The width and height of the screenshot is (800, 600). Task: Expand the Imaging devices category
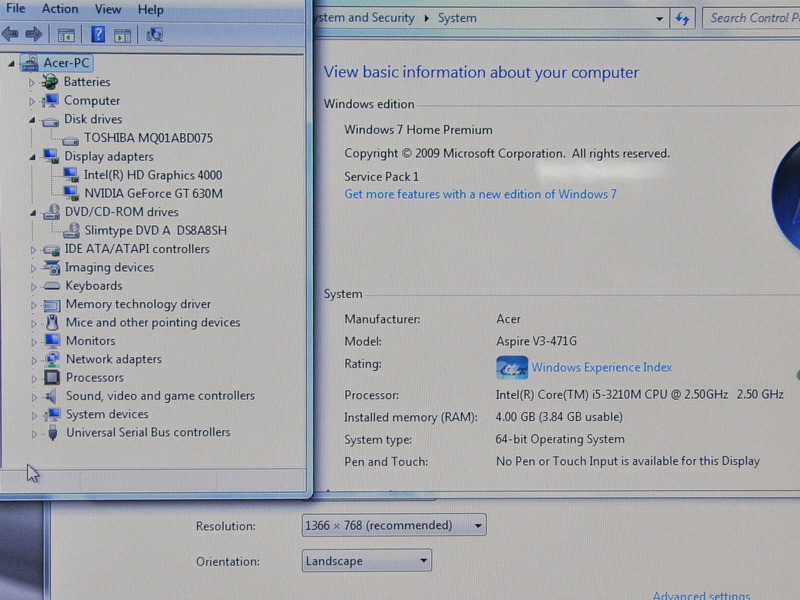33,268
